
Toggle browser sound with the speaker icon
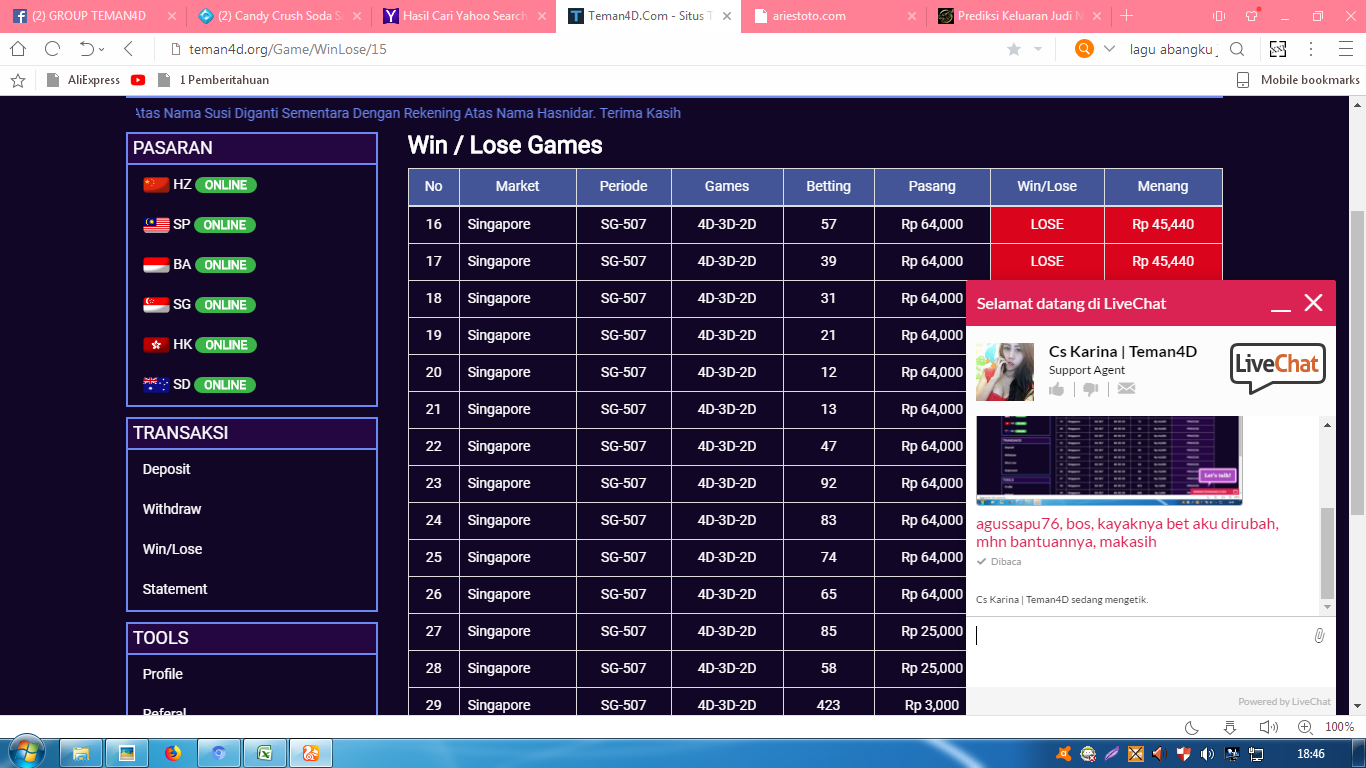[x=1268, y=727]
